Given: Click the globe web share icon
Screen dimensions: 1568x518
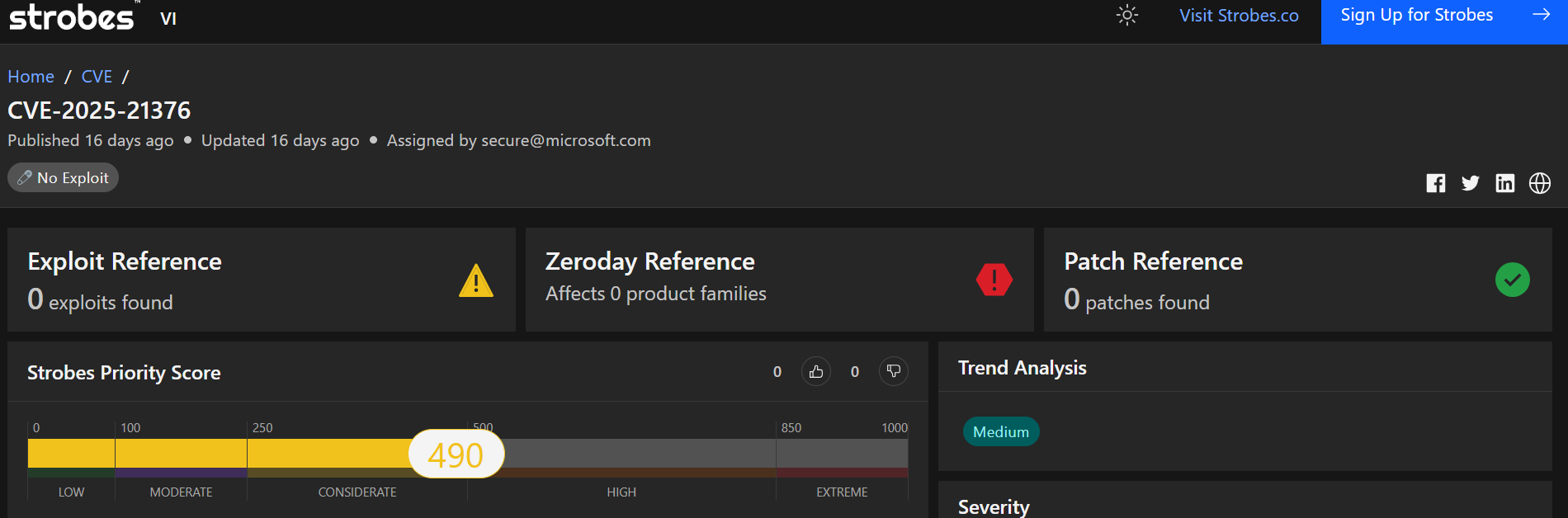Looking at the screenshot, I should click(1540, 183).
